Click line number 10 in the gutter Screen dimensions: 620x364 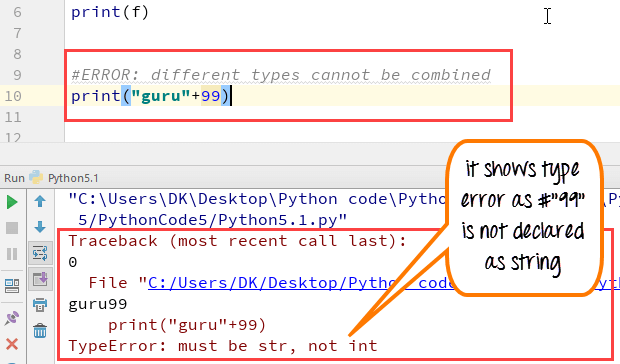click(13, 96)
